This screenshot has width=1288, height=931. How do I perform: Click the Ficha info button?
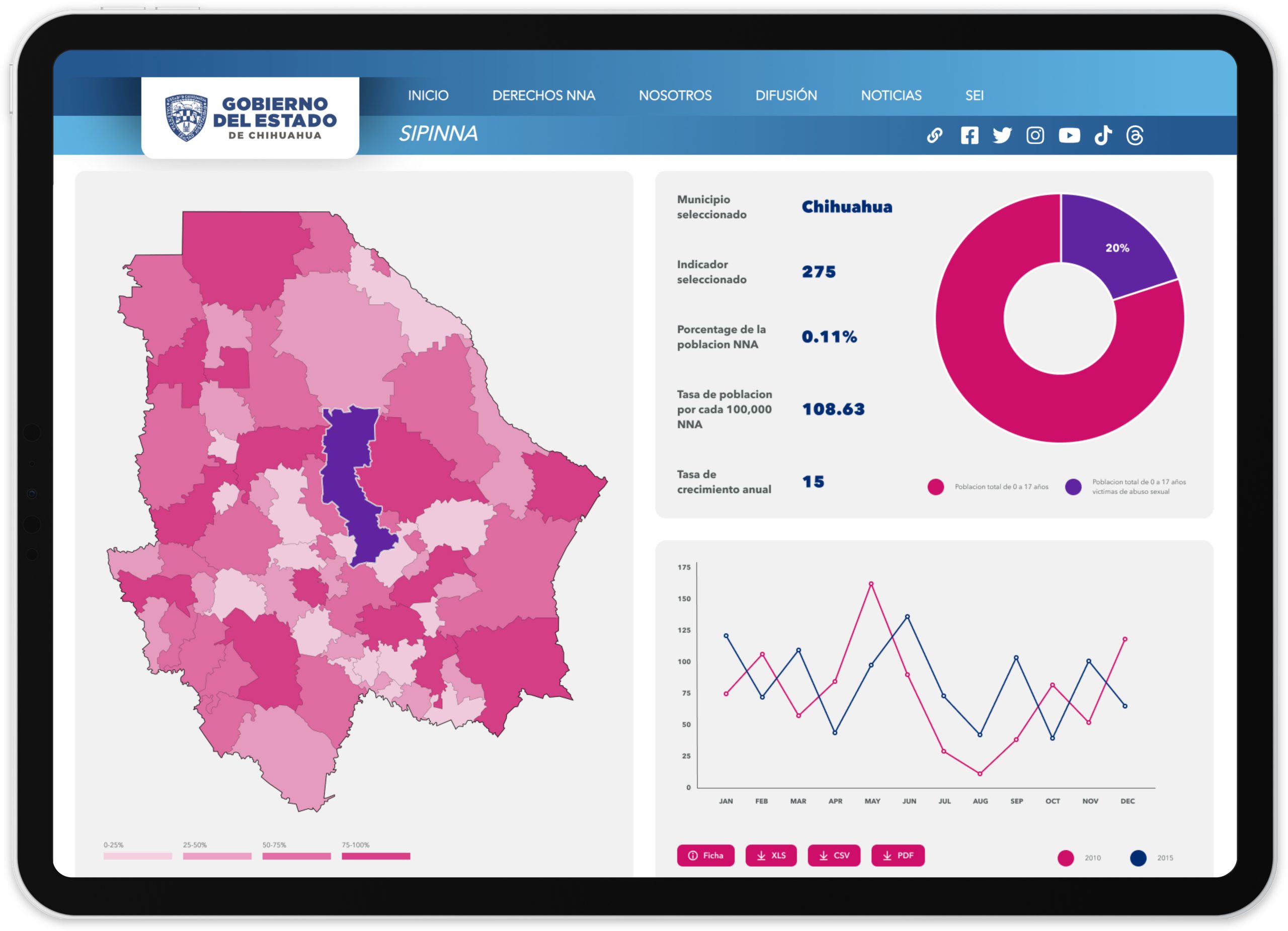pyautogui.click(x=705, y=855)
